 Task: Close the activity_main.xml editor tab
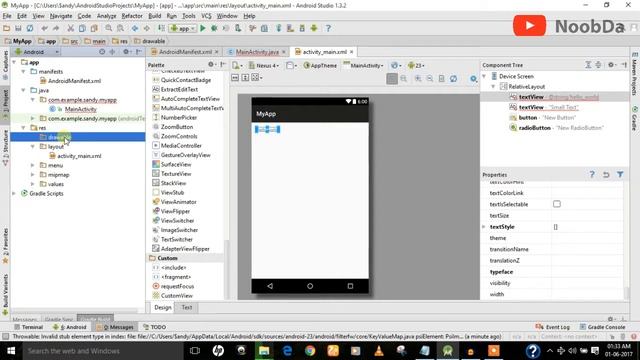(351, 52)
